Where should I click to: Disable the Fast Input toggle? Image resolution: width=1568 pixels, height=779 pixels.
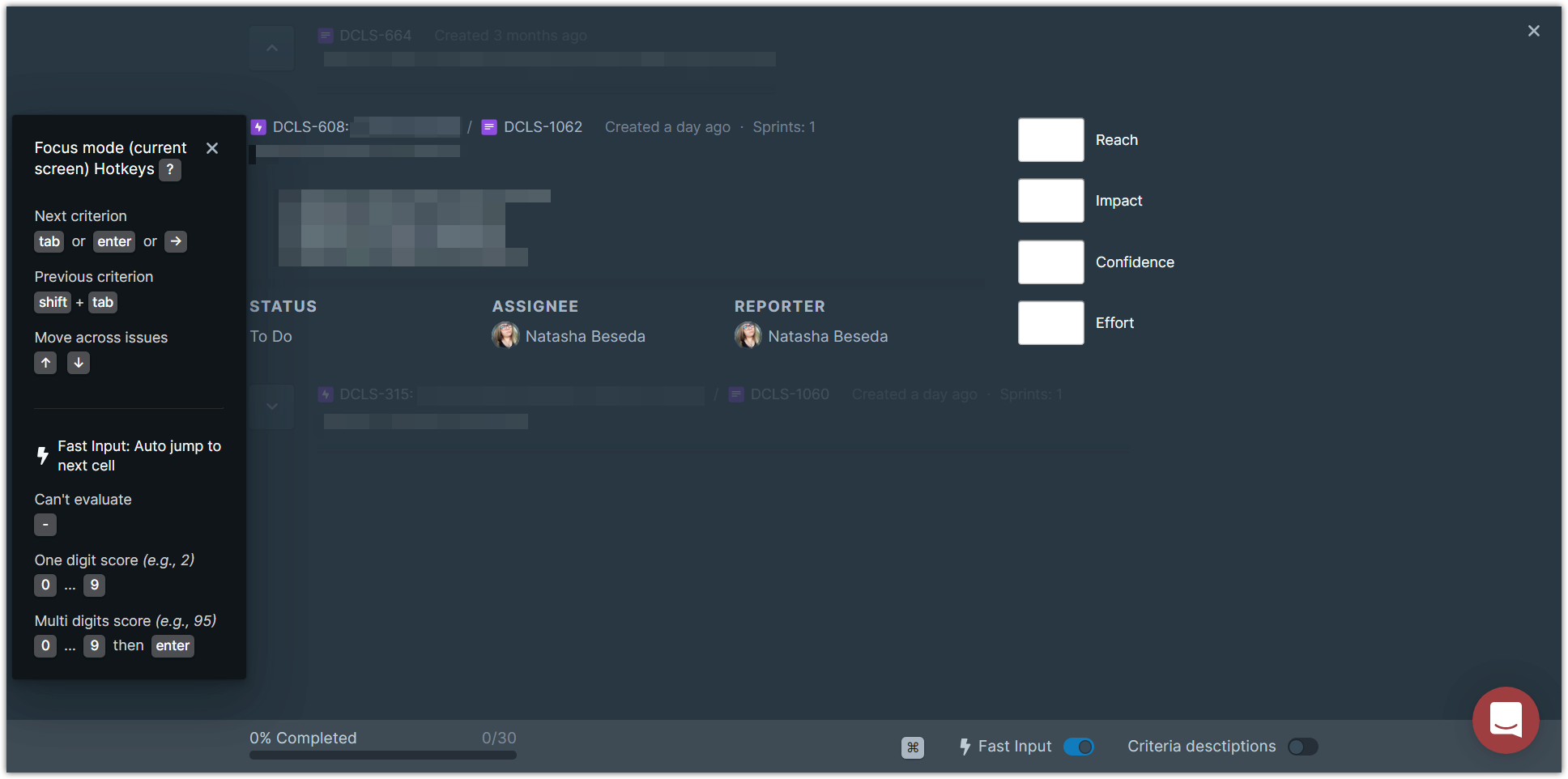1078,747
